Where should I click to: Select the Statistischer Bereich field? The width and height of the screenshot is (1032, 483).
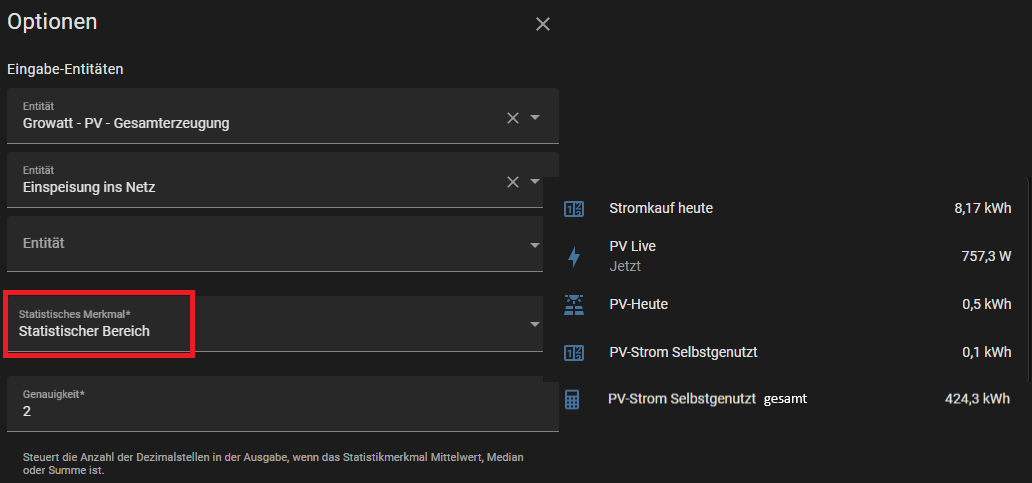(x=283, y=324)
